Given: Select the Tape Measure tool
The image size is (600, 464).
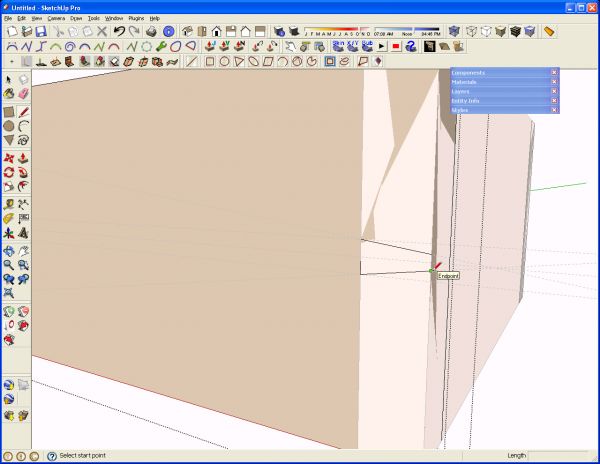Looking at the screenshot, I should coord(9,204).
